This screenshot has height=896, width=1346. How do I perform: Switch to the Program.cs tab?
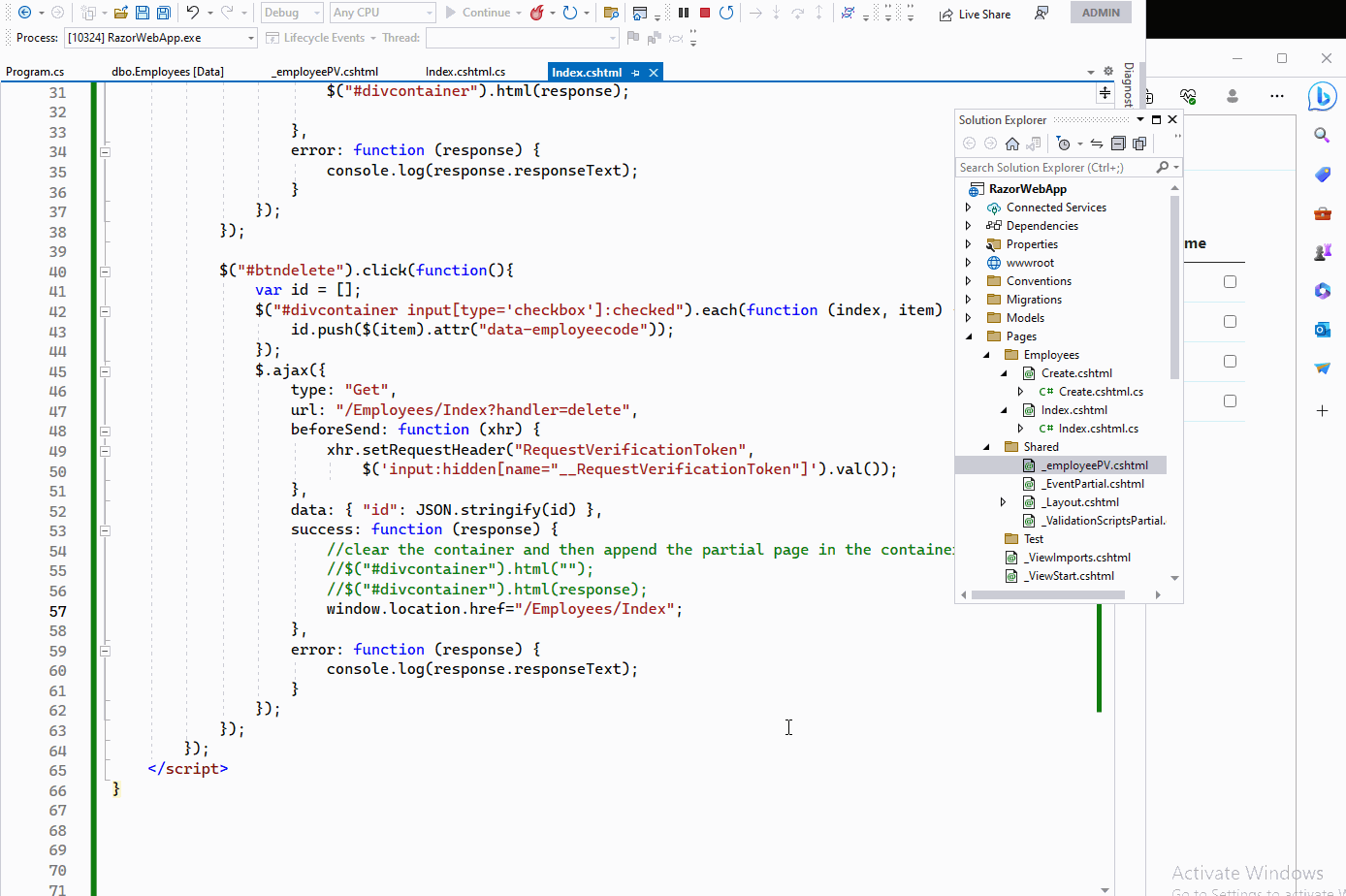pos(35,72)
